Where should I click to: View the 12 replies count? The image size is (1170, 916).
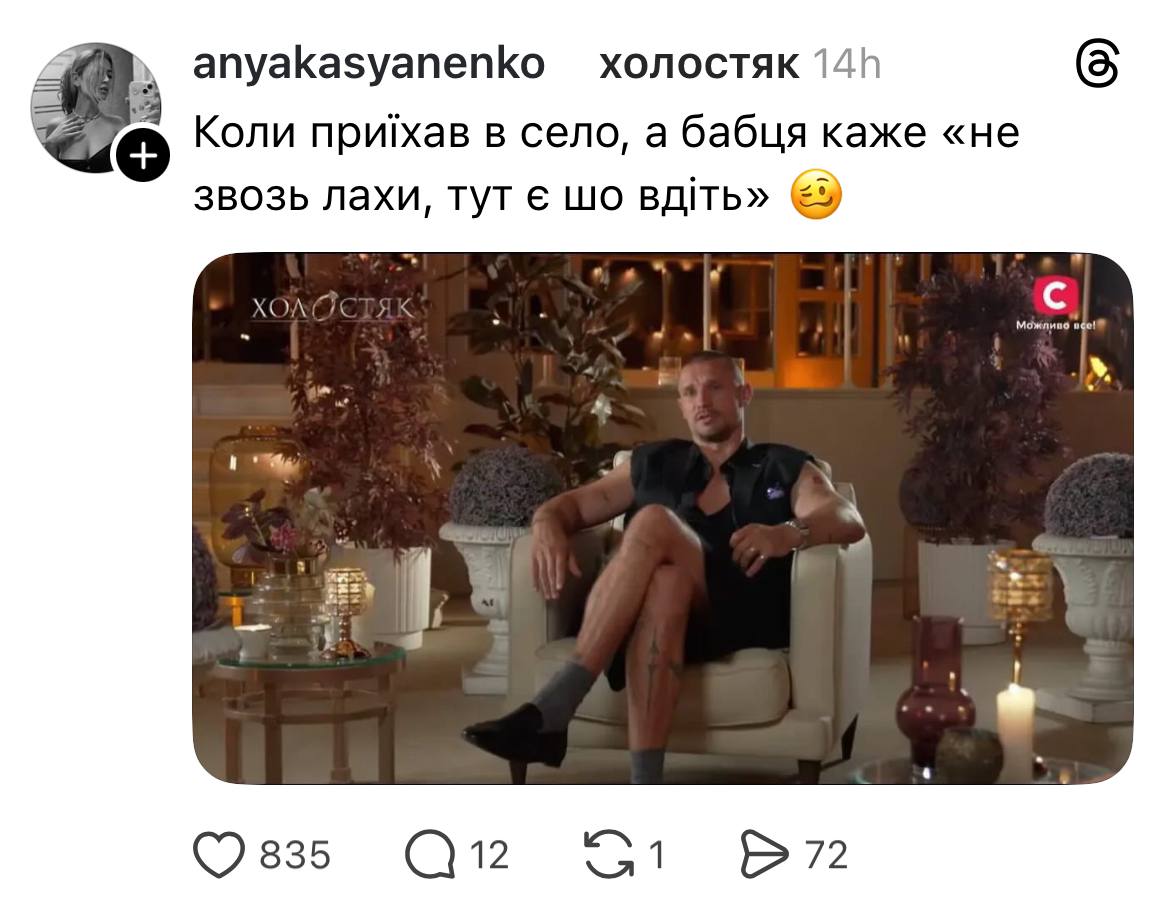point(489,855)
